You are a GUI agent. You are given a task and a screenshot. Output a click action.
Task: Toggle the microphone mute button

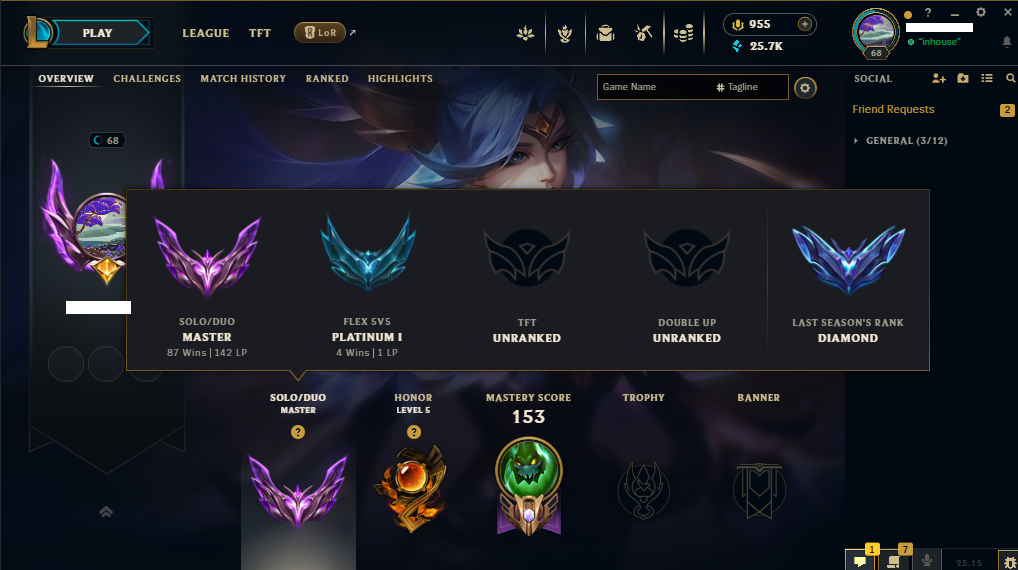(927, 560)
